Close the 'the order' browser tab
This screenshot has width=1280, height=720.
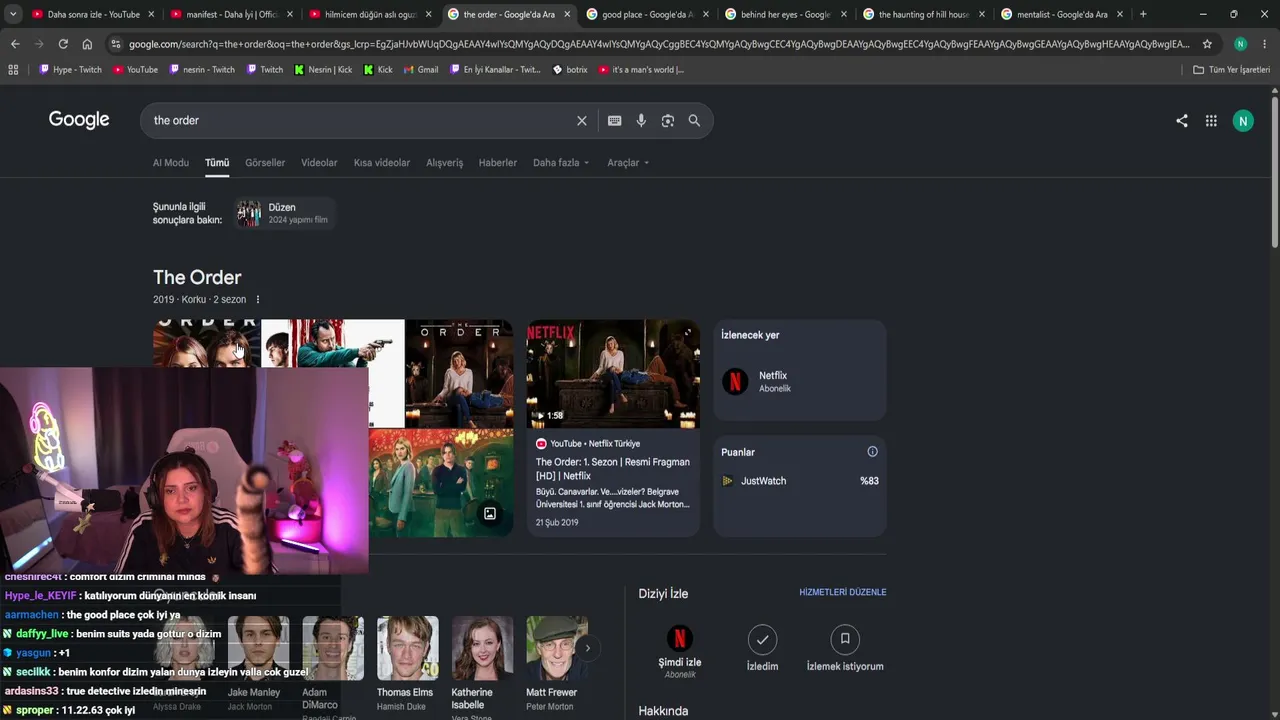pos(568,14)
